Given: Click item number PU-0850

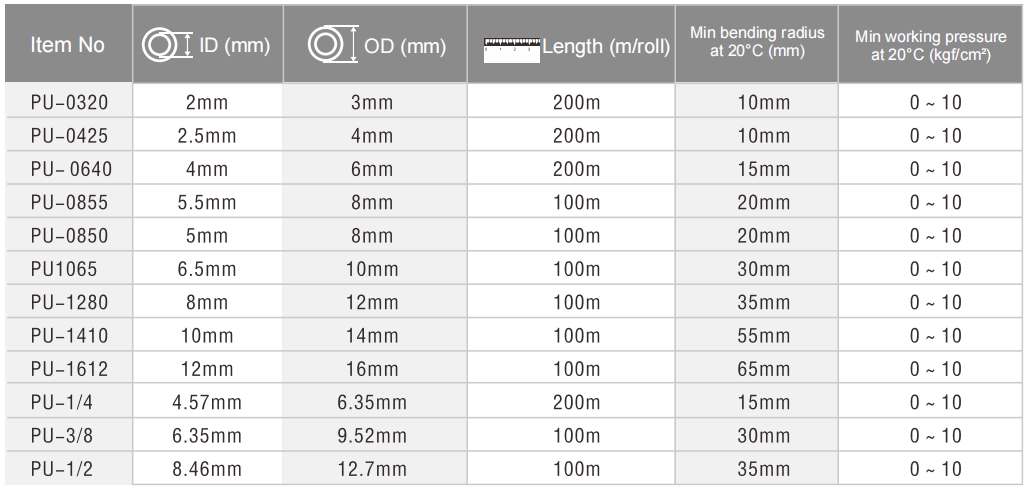Looking at the screenshot, I should coord(69,236).
